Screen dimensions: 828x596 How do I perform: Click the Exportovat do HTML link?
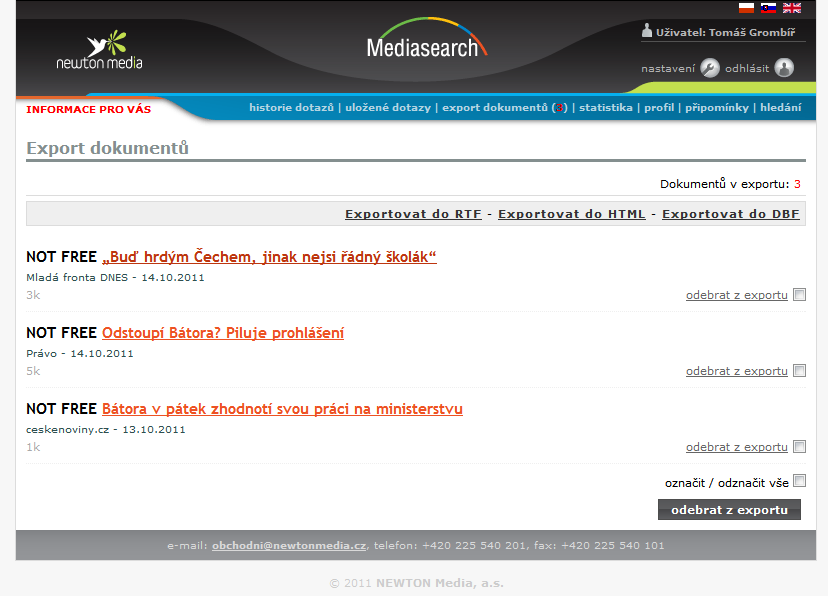[572, 214]
